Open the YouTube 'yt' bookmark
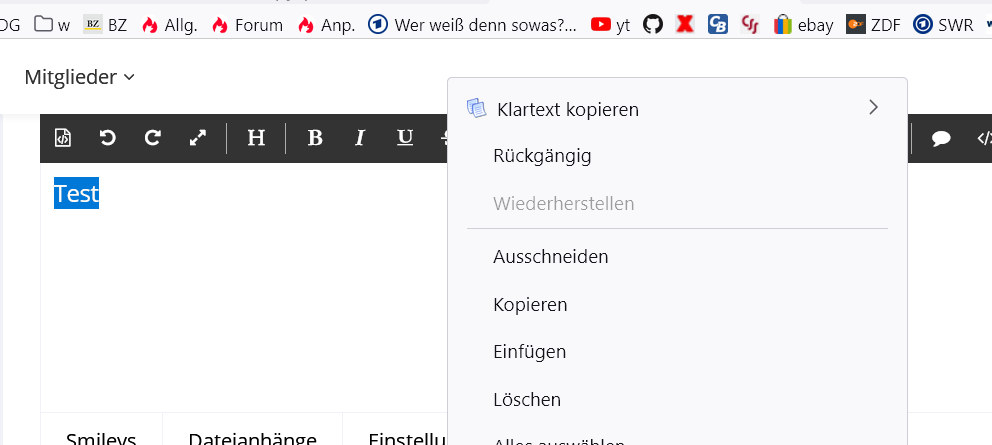This screenshot has height=445, width=992. coord(610,25)
